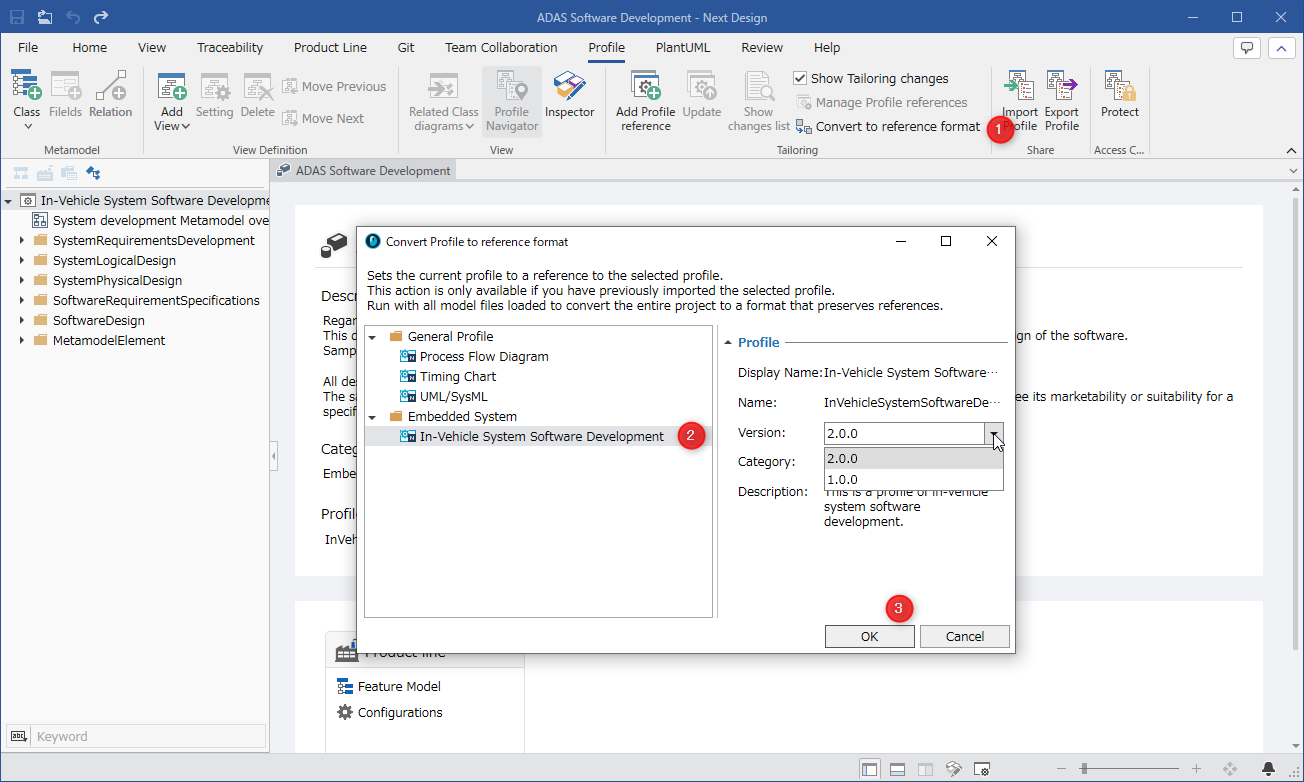Switch to the Traceability tab
Viewport: 1304px width, 782px height.
pos(230,47)
